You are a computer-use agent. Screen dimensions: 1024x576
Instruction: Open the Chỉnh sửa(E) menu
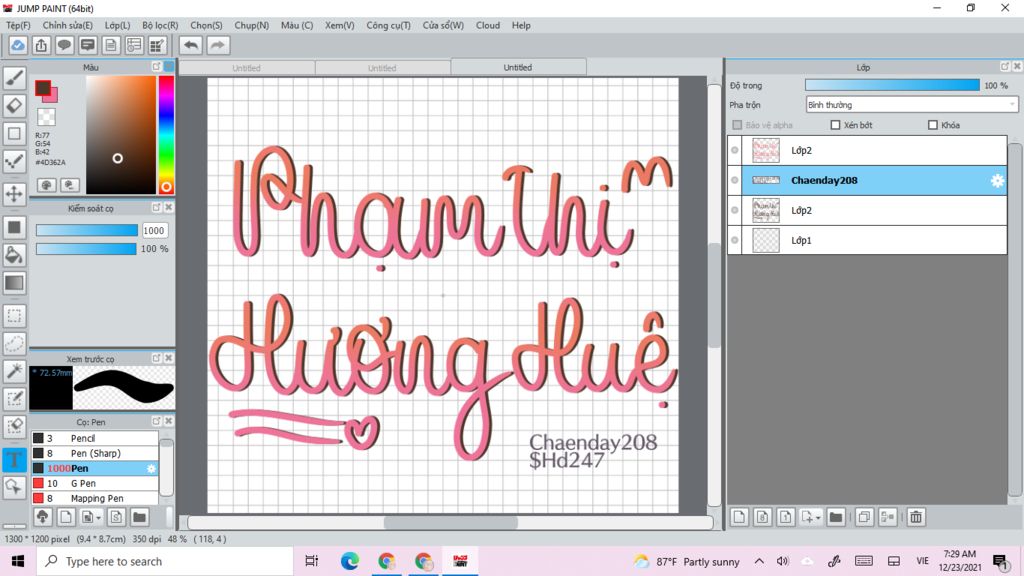67,25
